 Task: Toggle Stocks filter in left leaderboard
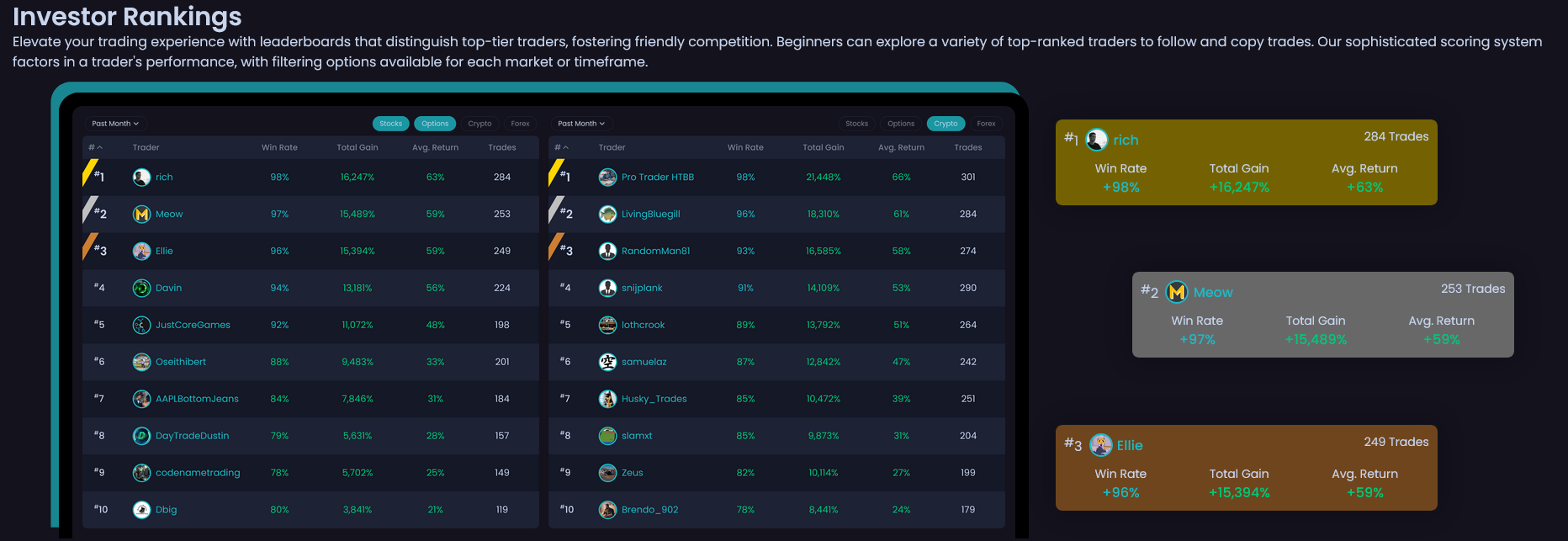tap(390, 124)
